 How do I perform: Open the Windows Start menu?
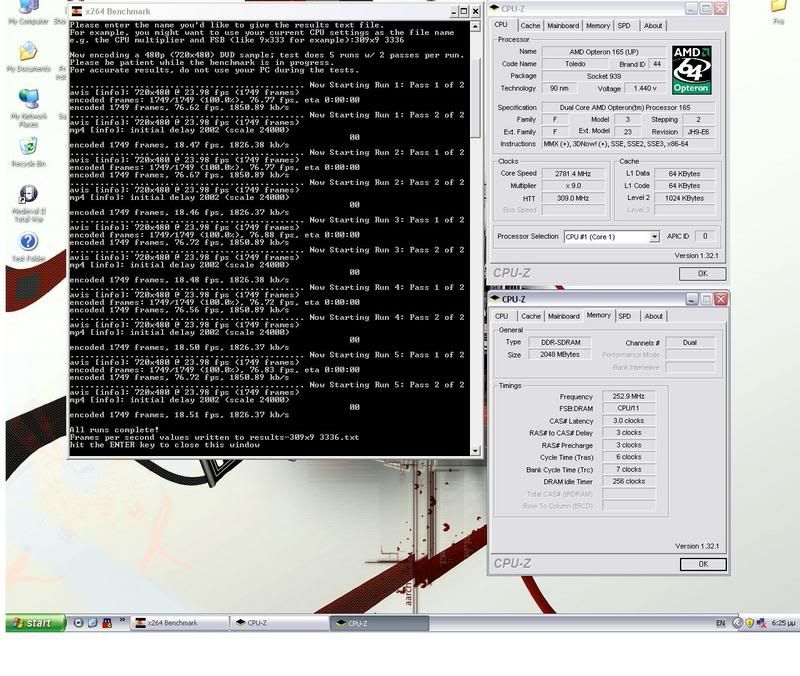pyautogui.click(x=36, y=623)
